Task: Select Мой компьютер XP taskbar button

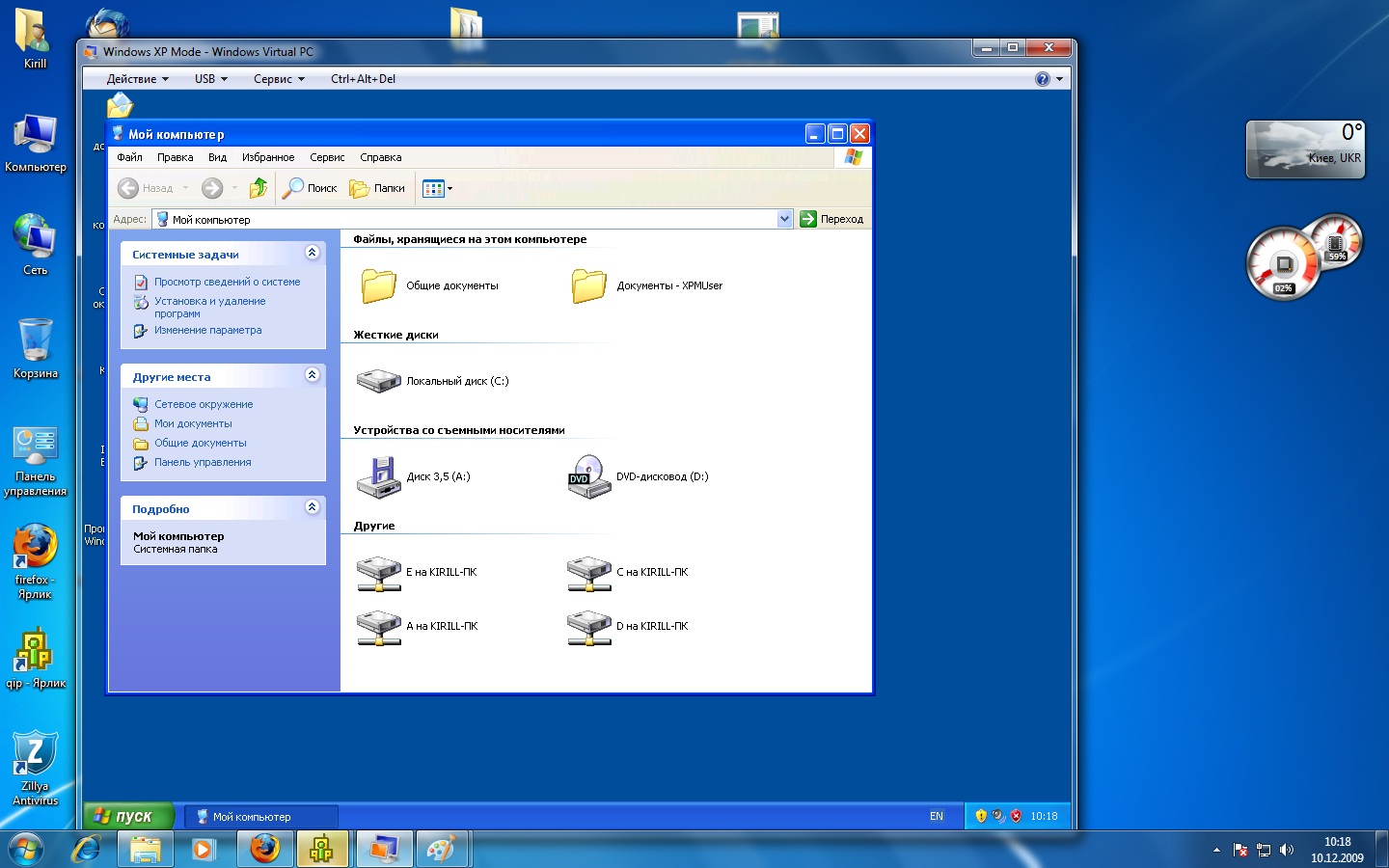Action: (x=260, y=817)
